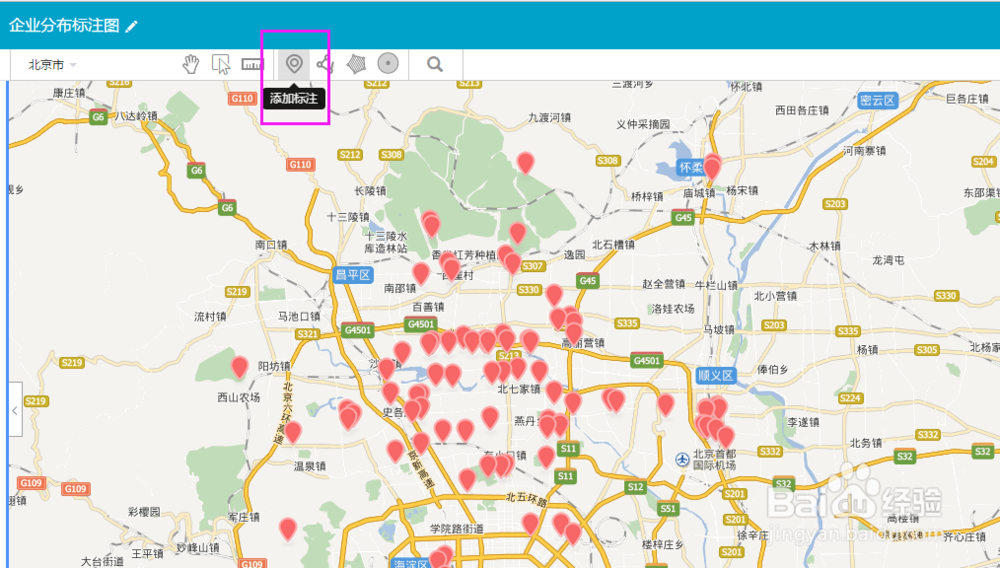Click the 北七家镇 town label
Screen dimensions: 1000x568
click(519, 389)
